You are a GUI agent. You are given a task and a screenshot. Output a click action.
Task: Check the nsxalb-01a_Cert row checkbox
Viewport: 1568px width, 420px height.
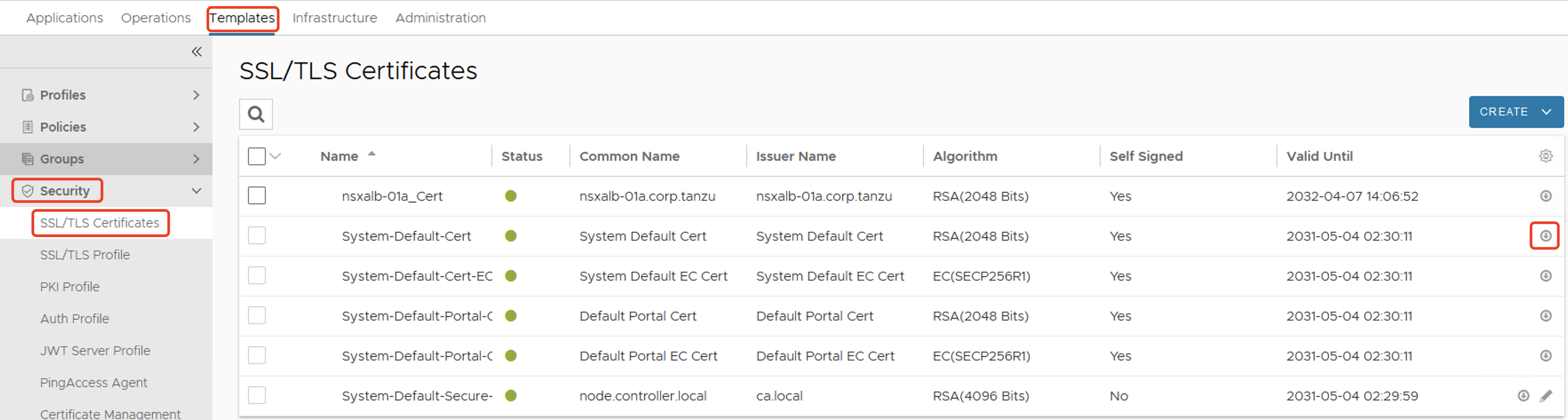(256, 195)
